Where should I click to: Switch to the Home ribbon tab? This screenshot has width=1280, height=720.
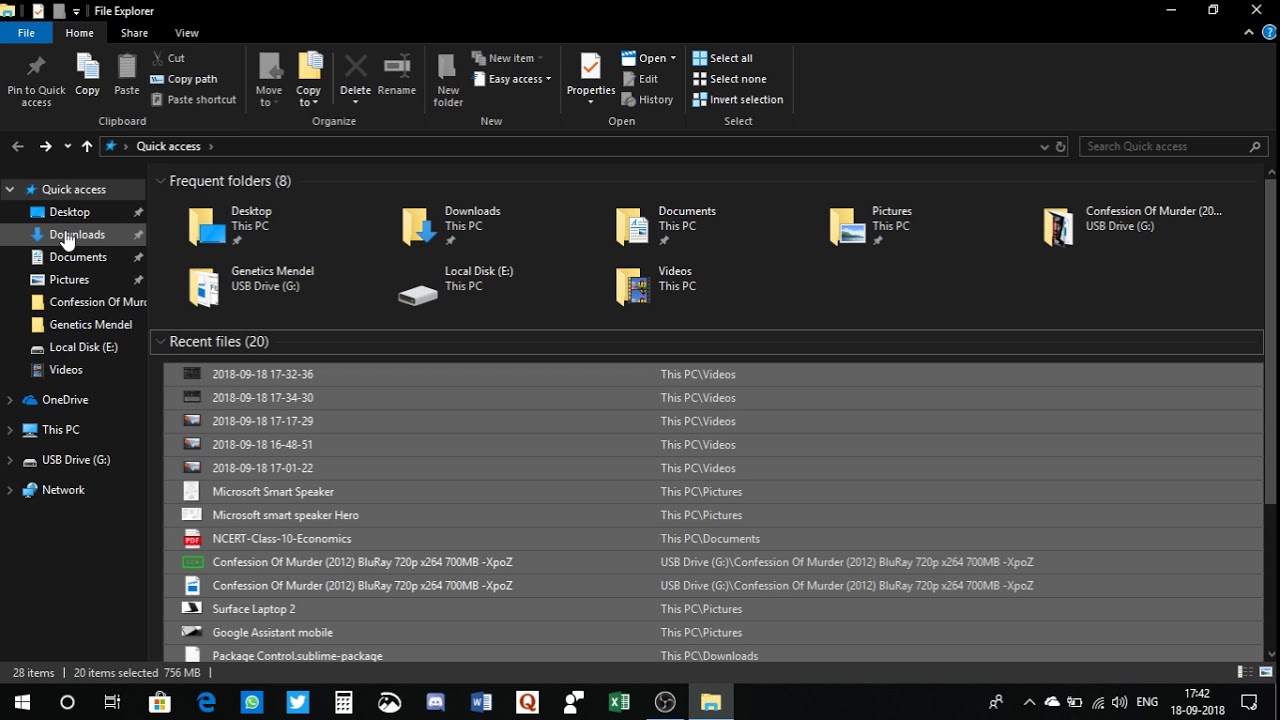[79, 33]
